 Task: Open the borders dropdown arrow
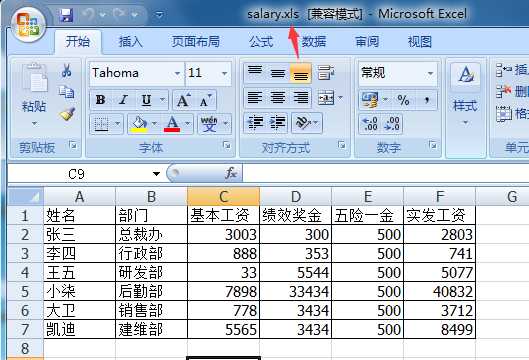tap(118, 124)
